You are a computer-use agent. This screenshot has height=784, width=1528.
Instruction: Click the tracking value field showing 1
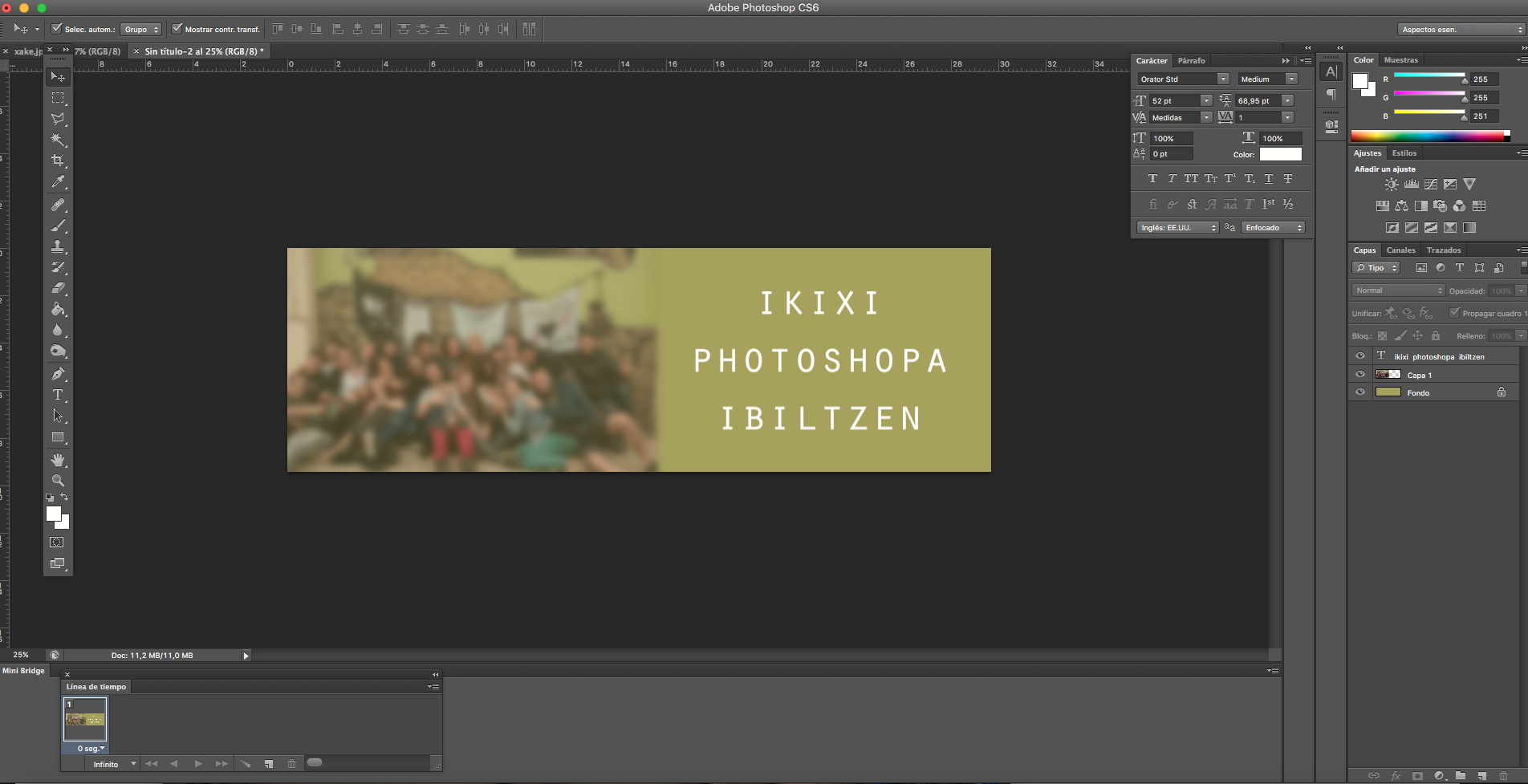(x=1258, y=117)
